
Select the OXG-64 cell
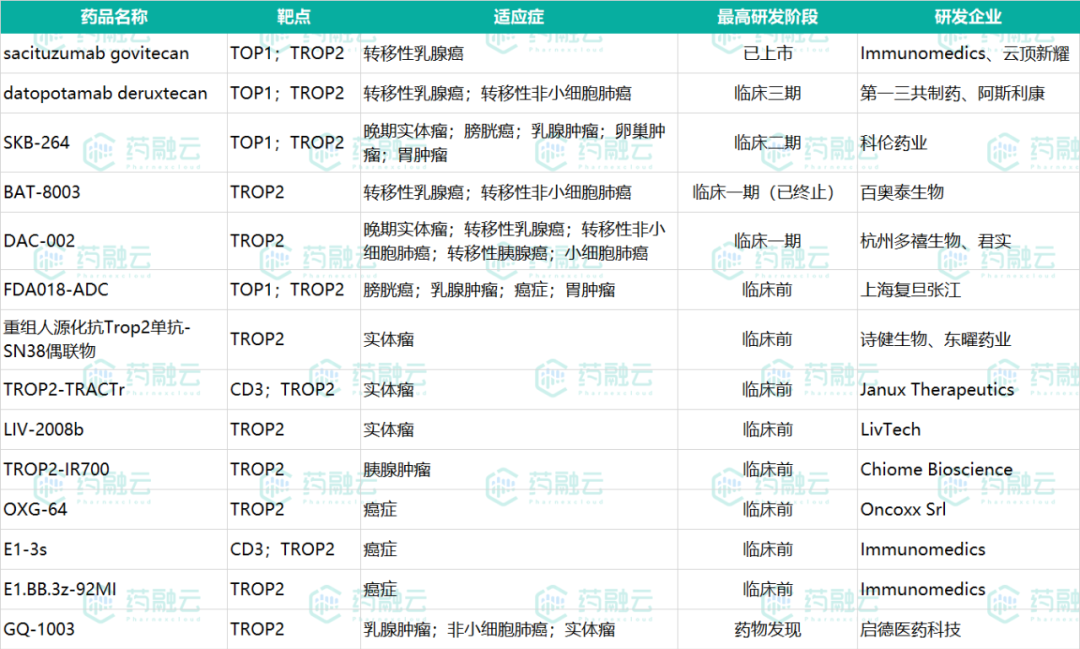[114, 510]
